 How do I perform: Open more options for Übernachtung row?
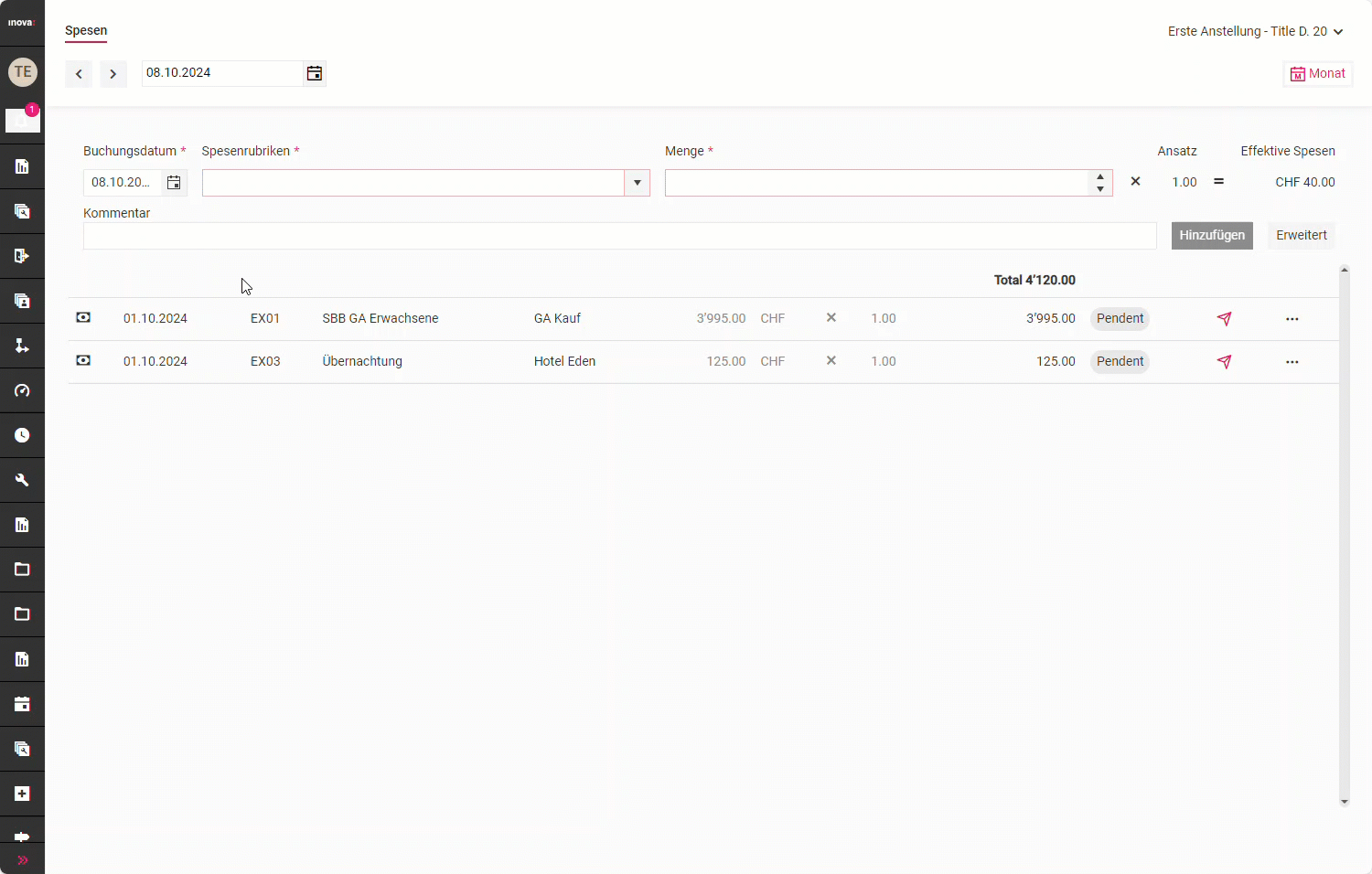pyautogui.click(x=1292, y=362)
